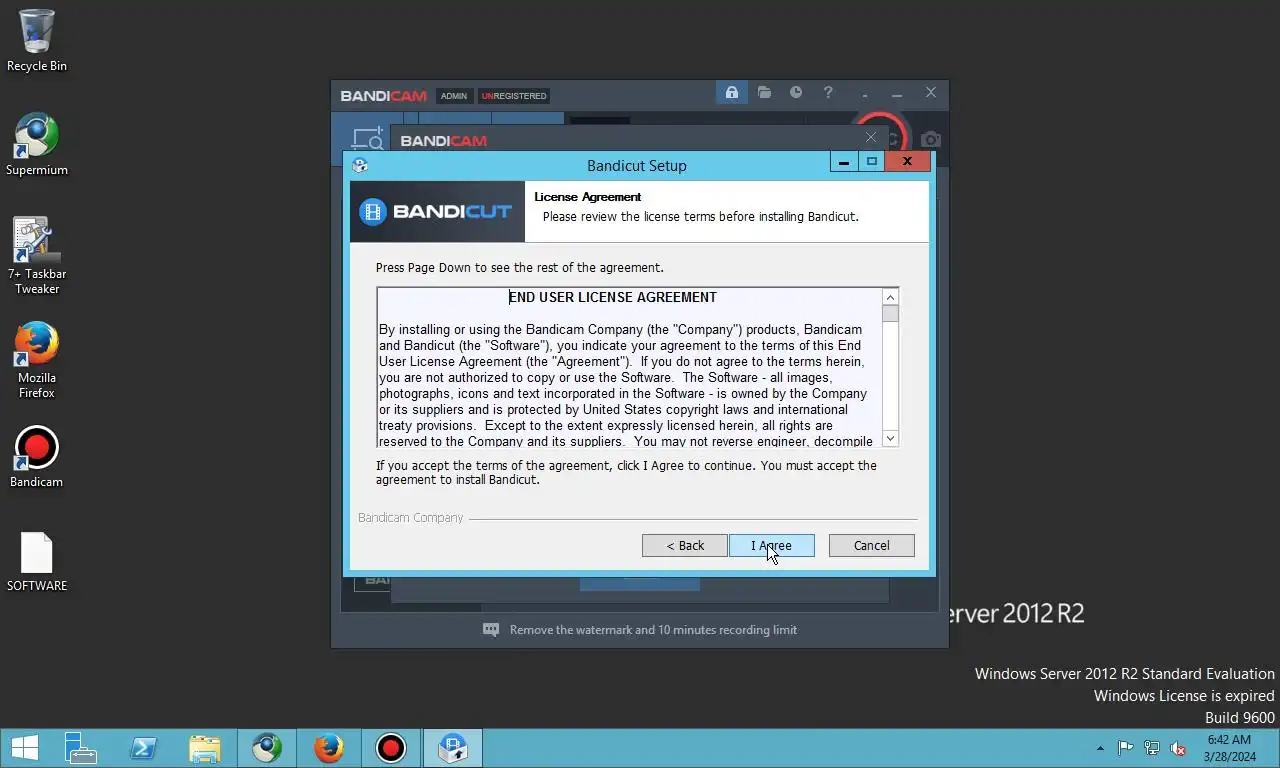Viewport: 1280px width, 768px height.
Task: Show hidden system tray icons arrow
Action: pos(1101,748)
